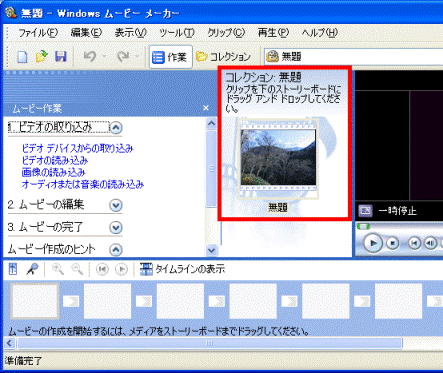Viewport: 443px width, 373px height.
Task: Open the undo history dropdown arrow
Action: pyautogui.click(x=104, y=57)
